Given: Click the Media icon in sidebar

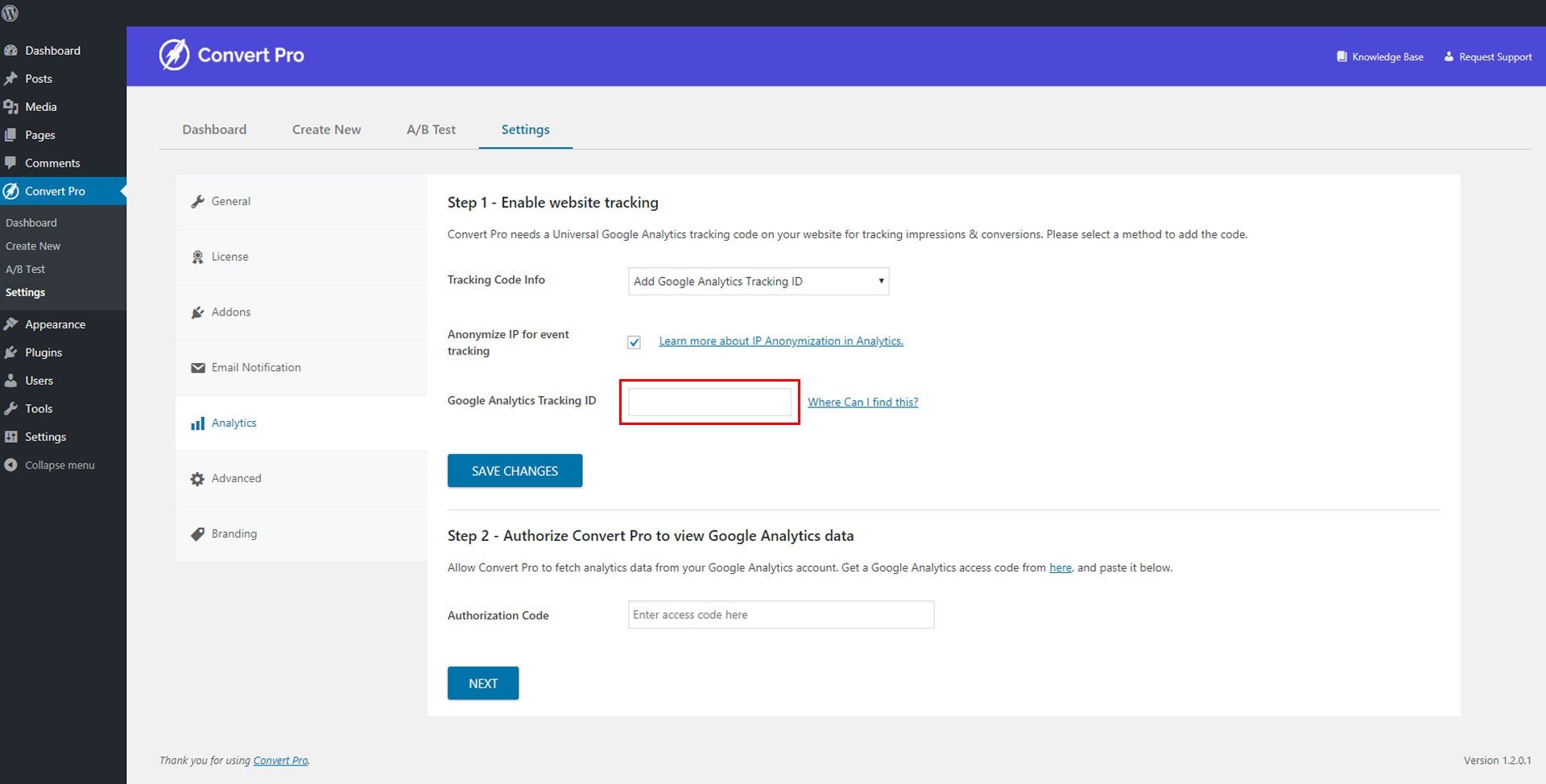Looking at the screenshot, I should 10,106.
